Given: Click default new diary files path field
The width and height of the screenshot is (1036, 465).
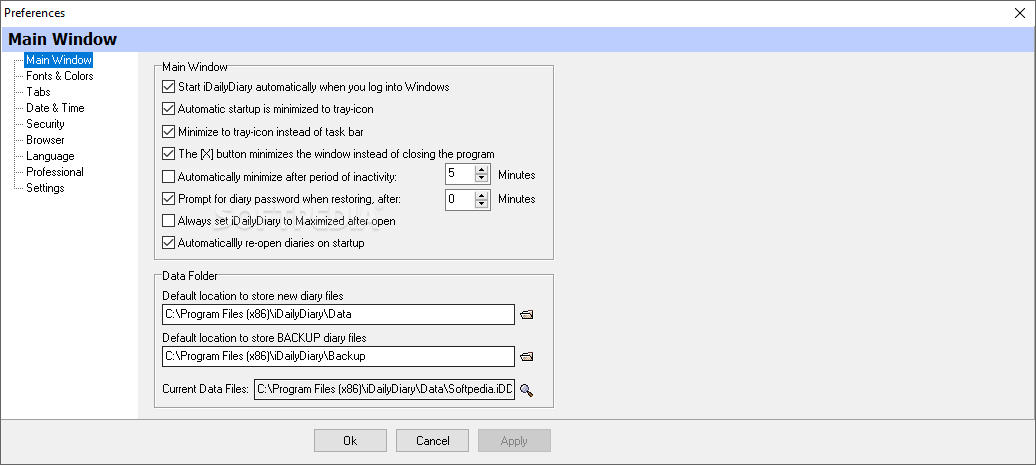Looking at the screenshot, I should coord(338,314).
